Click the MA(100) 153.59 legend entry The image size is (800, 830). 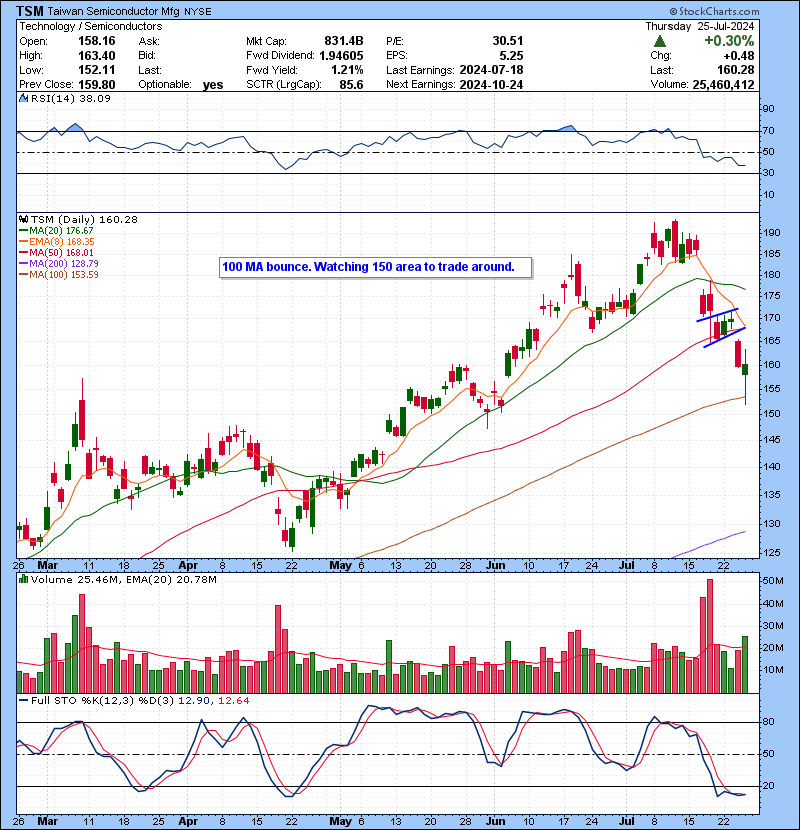[x=59, y=274]
